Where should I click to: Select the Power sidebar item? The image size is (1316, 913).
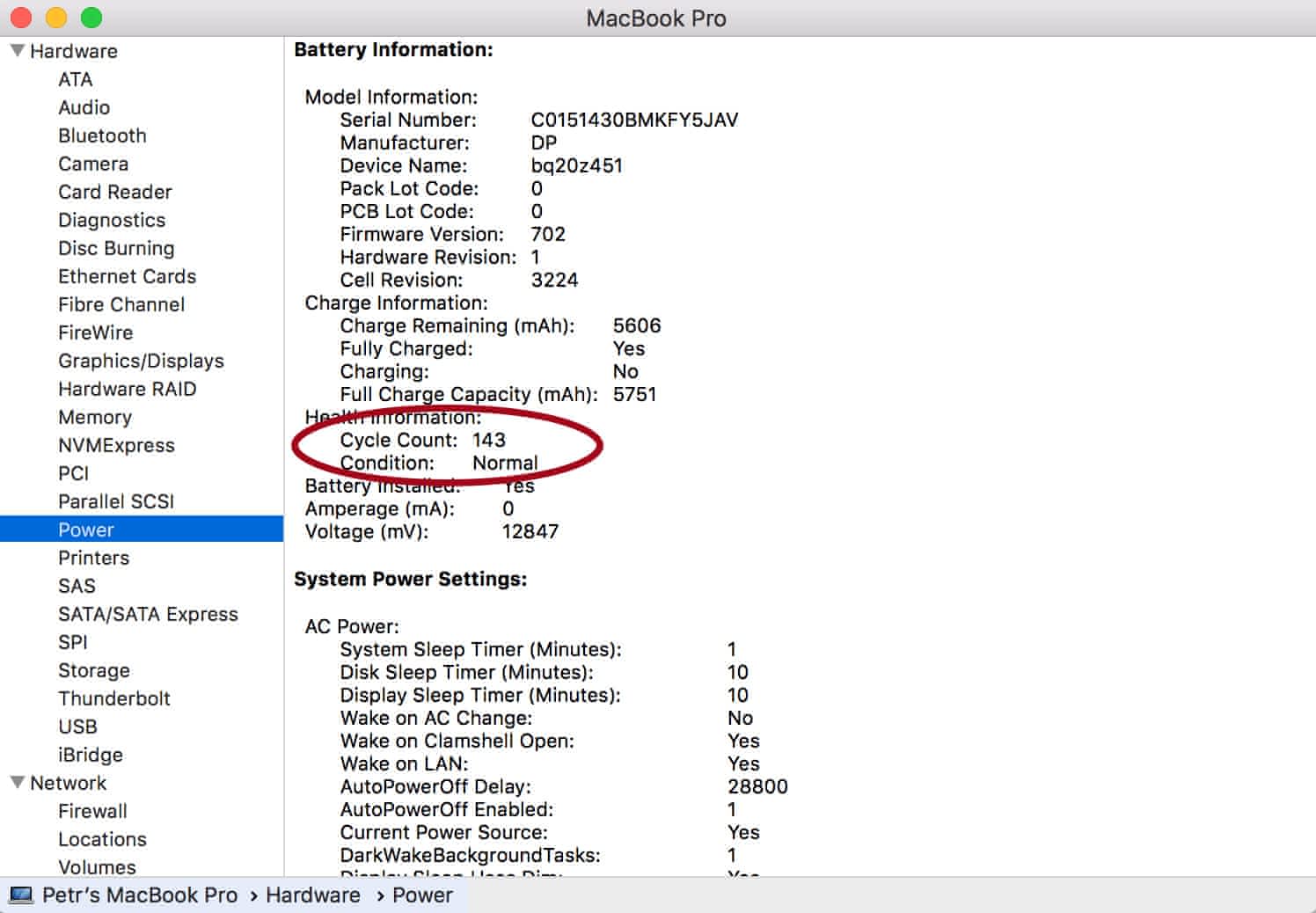tap(86, 530)
